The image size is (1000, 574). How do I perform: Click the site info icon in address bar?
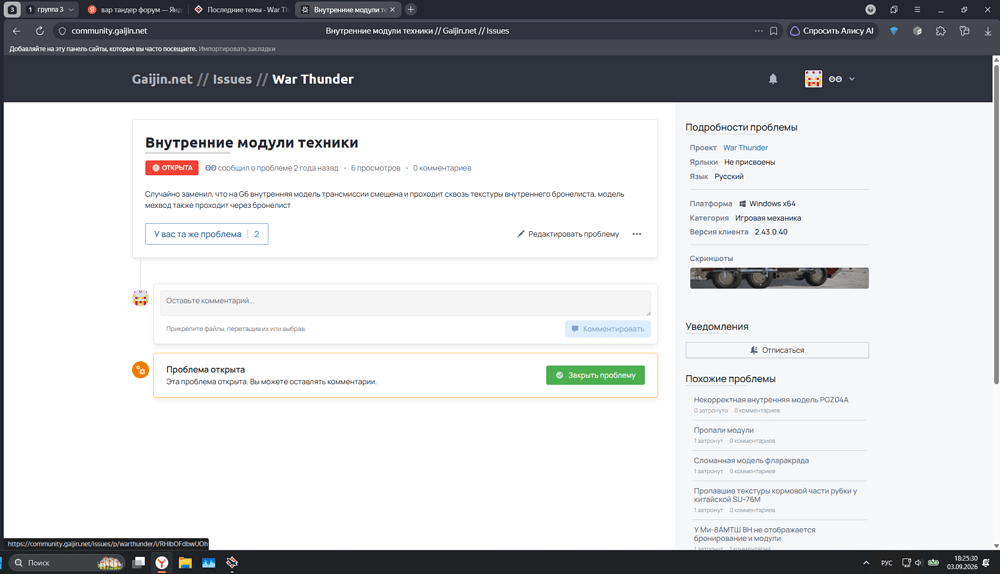(62, 31)
